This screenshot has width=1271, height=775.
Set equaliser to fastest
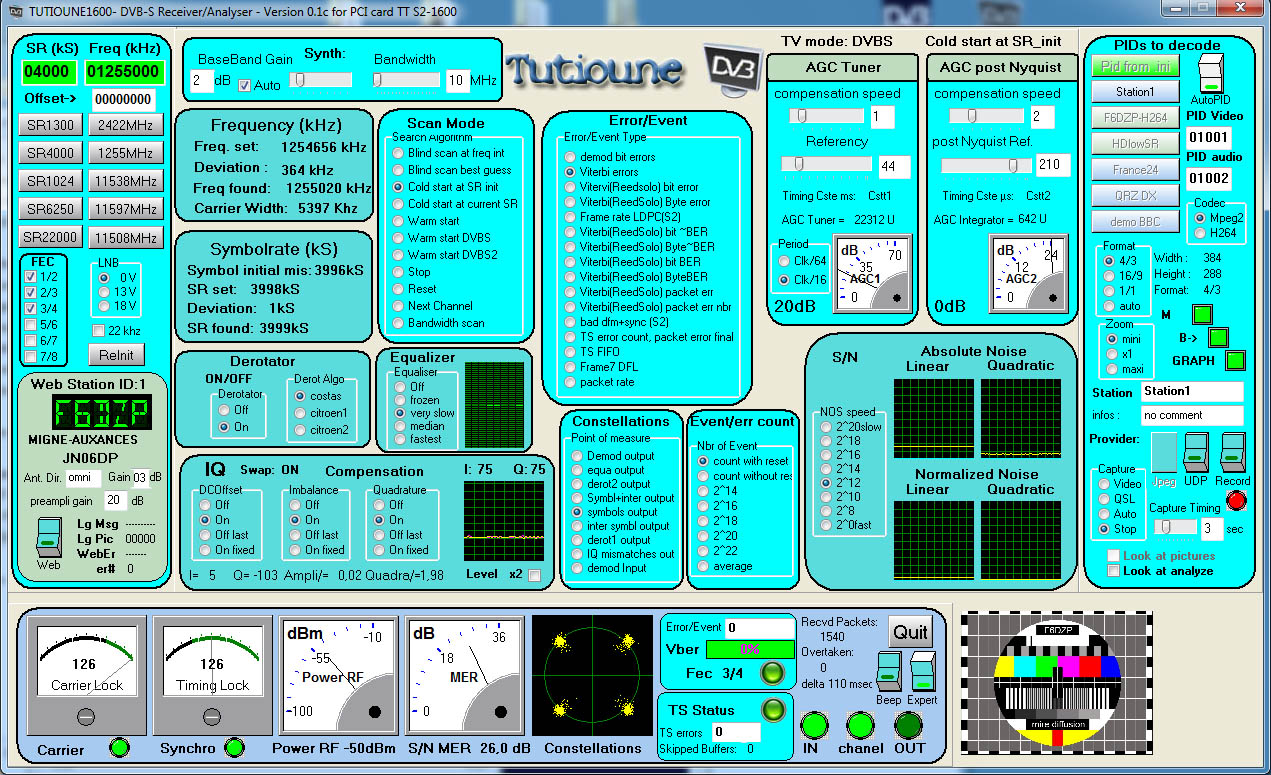pyautogui.click(x=400, y=438)
